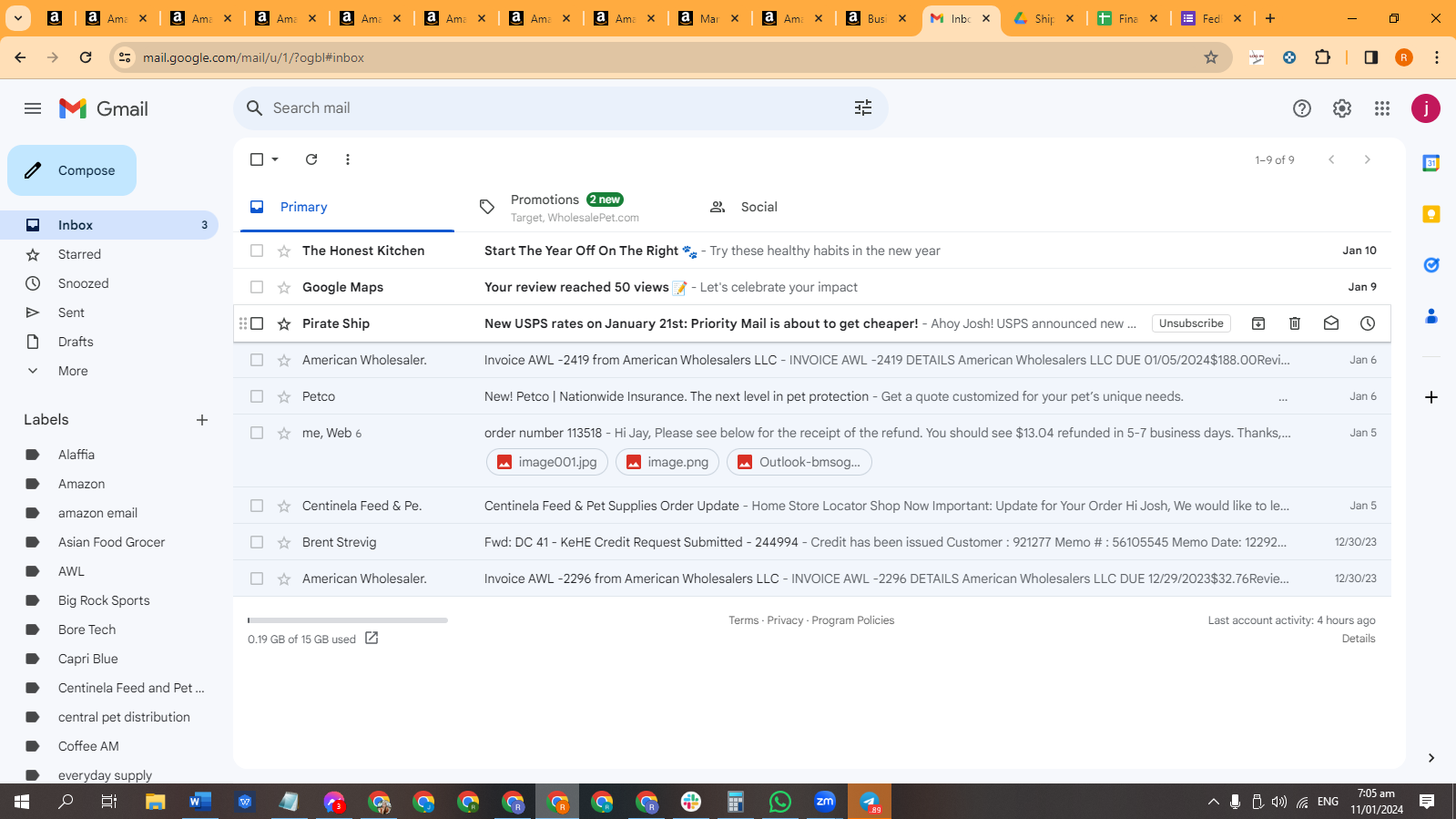The image size is (1456, 819).
Task: Select the Google Maps email checkbox
Action: 257,287
